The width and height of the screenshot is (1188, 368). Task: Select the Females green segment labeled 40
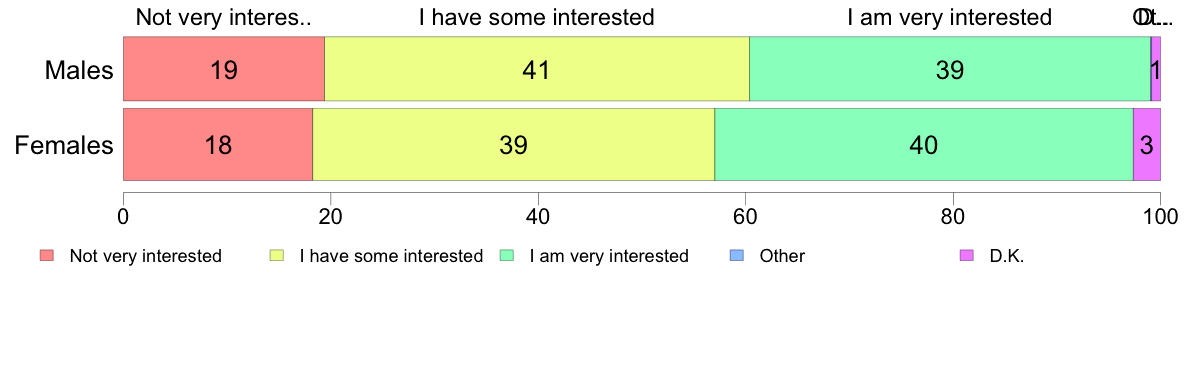(x=924, y=145)
